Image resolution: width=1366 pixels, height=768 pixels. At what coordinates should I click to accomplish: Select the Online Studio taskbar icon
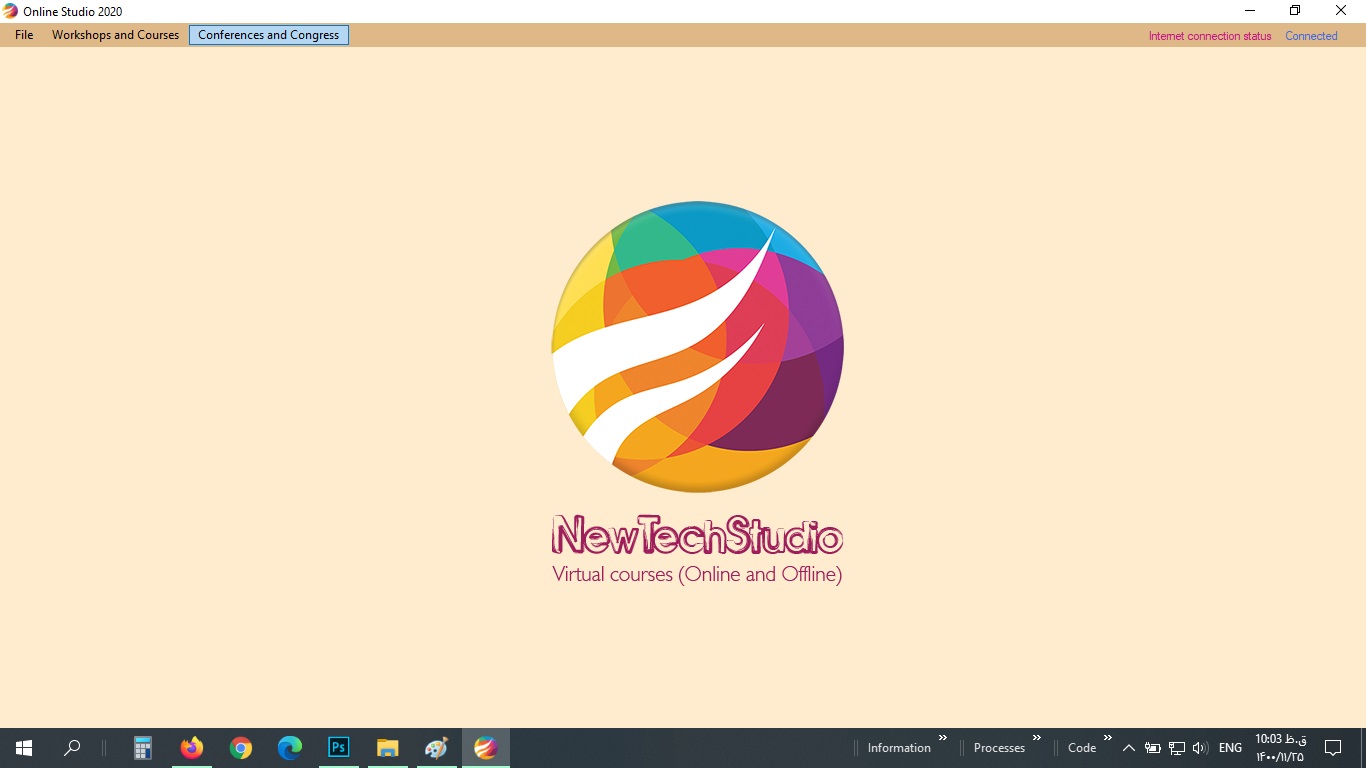(485, 748)
